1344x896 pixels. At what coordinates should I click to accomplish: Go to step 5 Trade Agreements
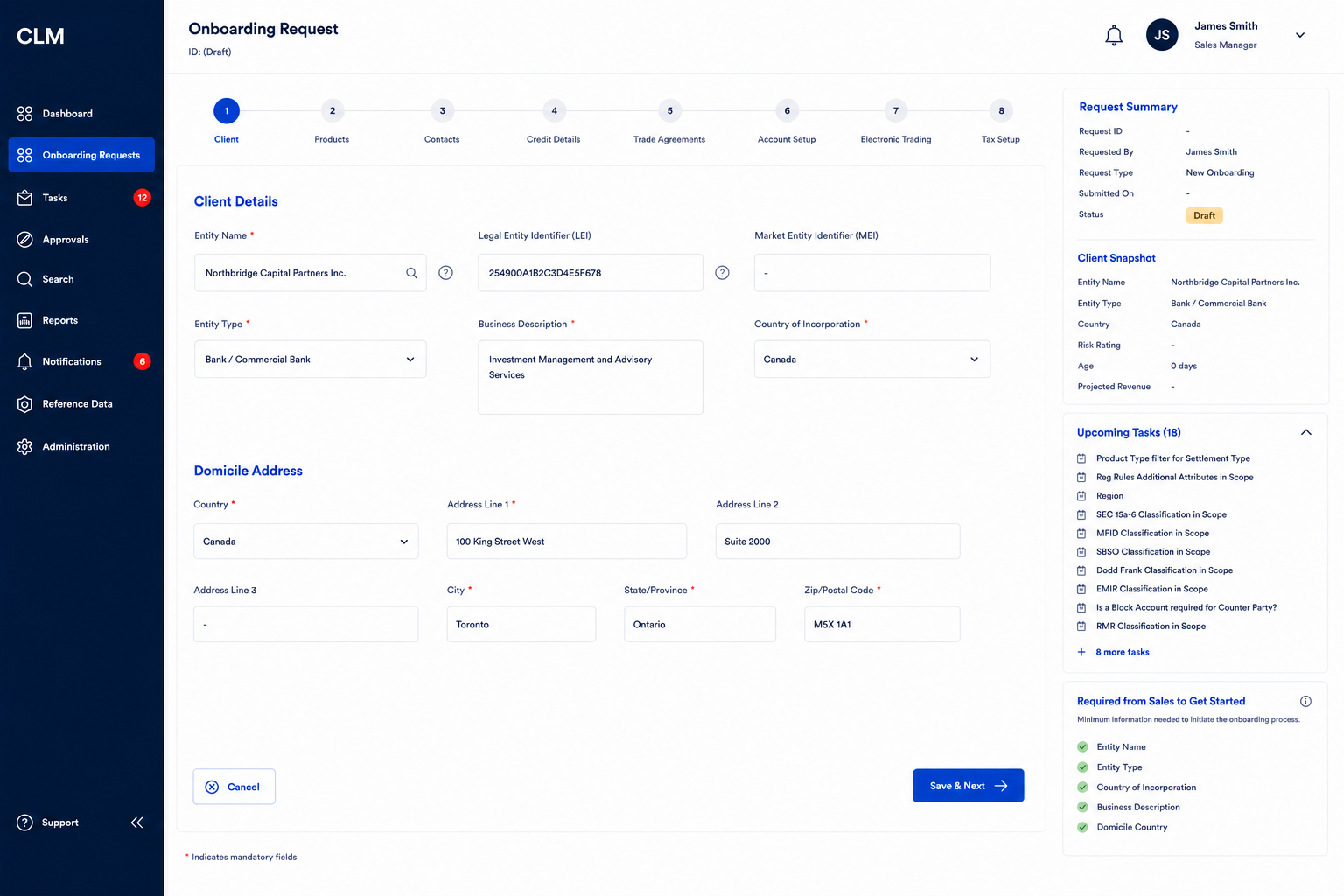669,111
